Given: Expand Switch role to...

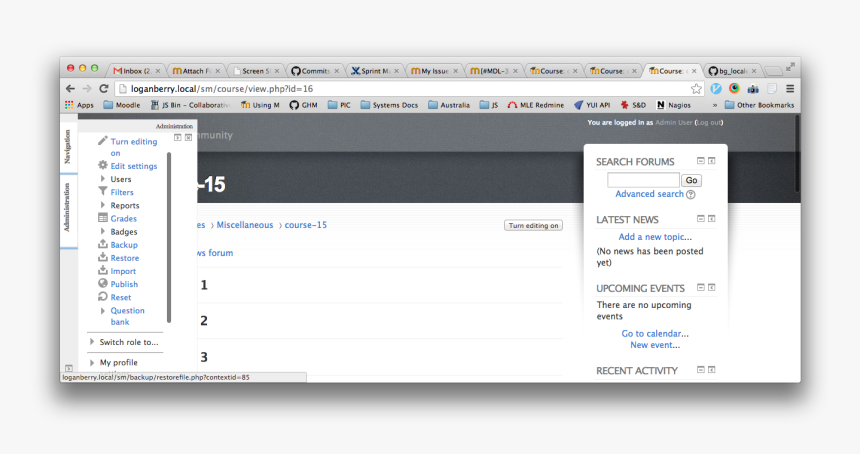Looking at the screenshot, I should (92, 342).
